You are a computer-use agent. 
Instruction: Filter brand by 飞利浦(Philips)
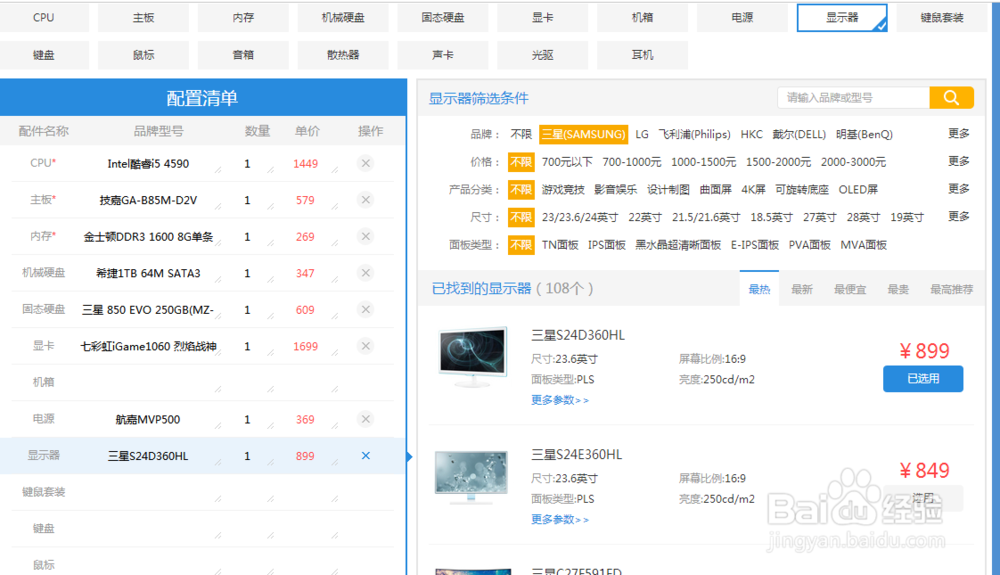tap(695, 135)
